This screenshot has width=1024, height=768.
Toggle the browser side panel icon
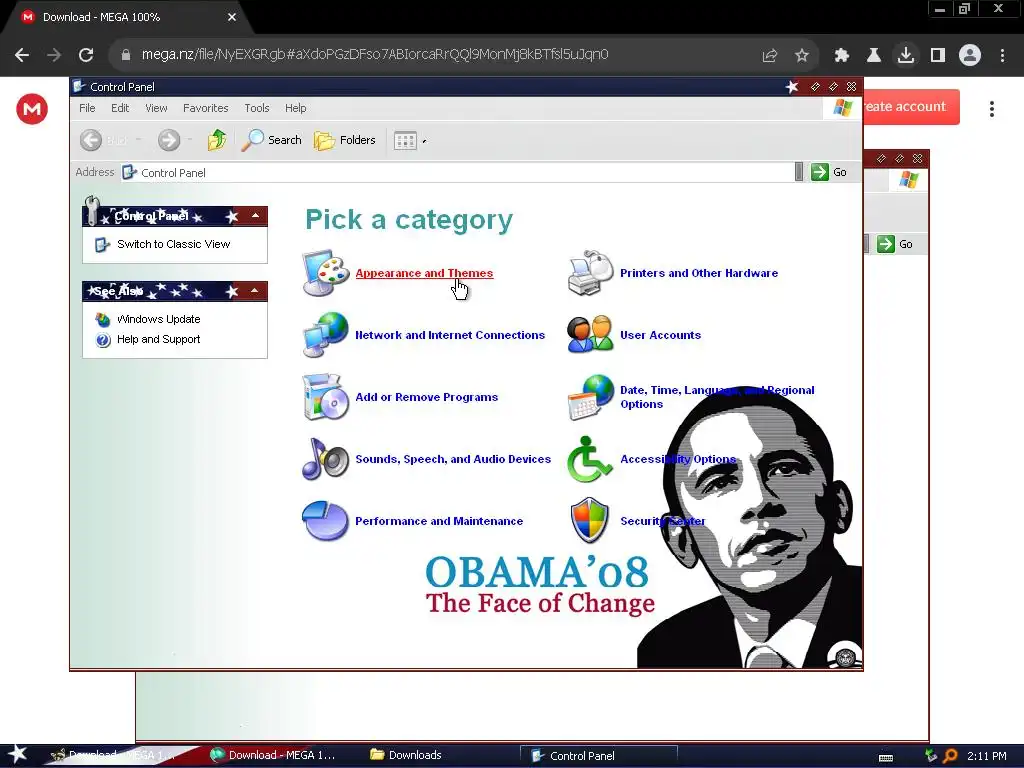[938, 56]
